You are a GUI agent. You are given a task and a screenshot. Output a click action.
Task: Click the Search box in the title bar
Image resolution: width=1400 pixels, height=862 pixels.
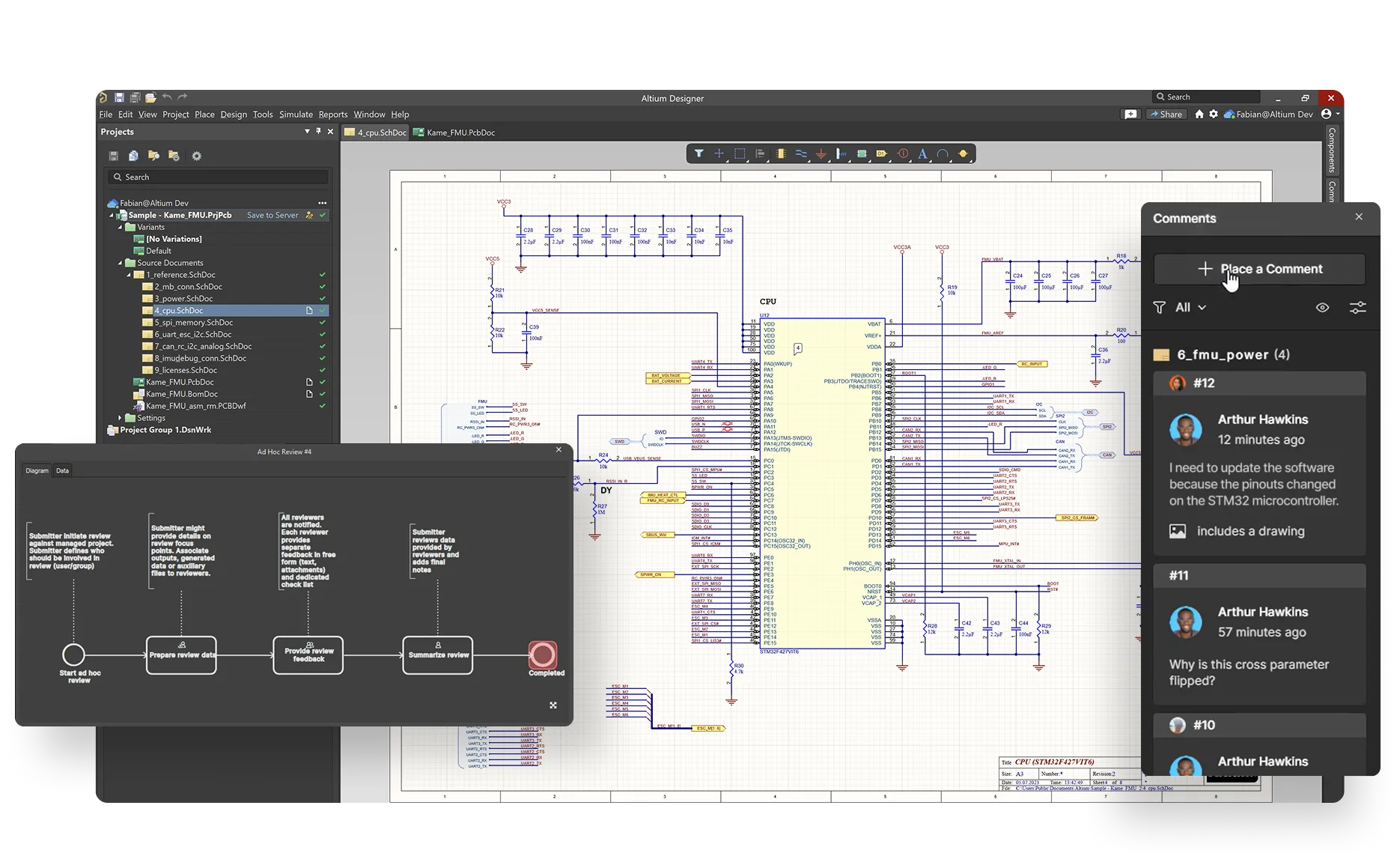coord(1206,97)
